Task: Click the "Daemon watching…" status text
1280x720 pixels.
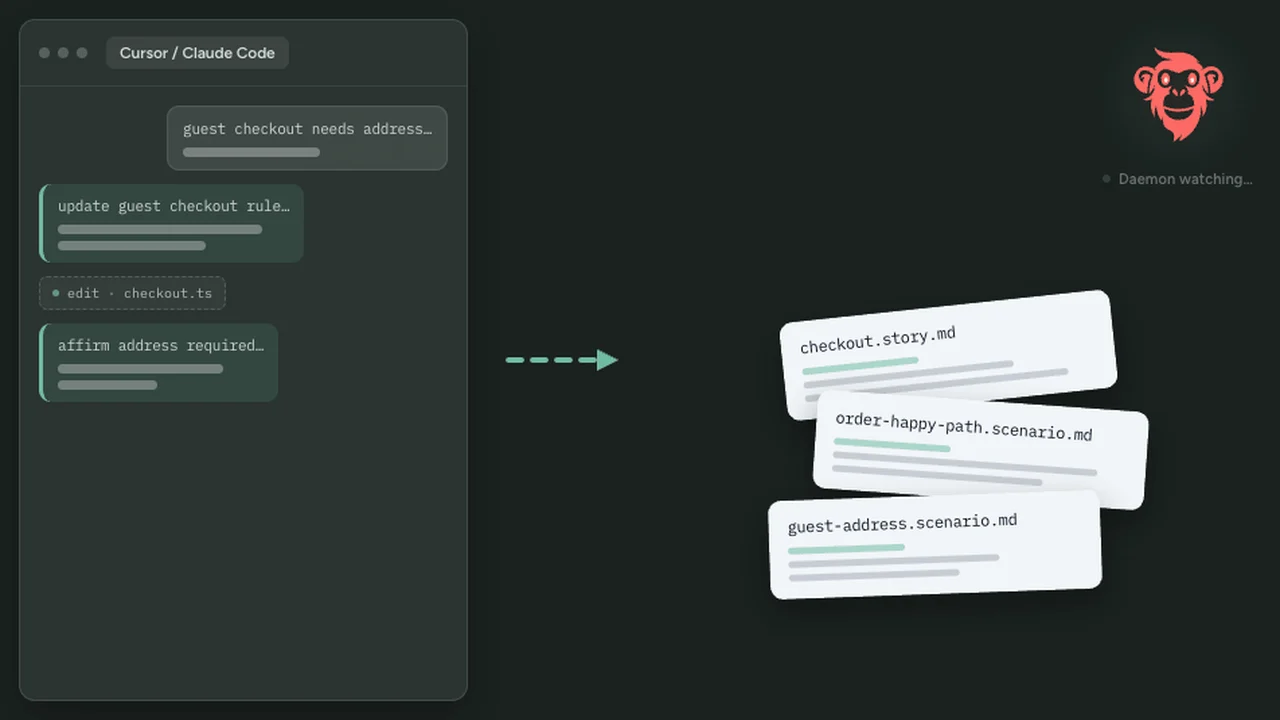Action: [1185, 179]
